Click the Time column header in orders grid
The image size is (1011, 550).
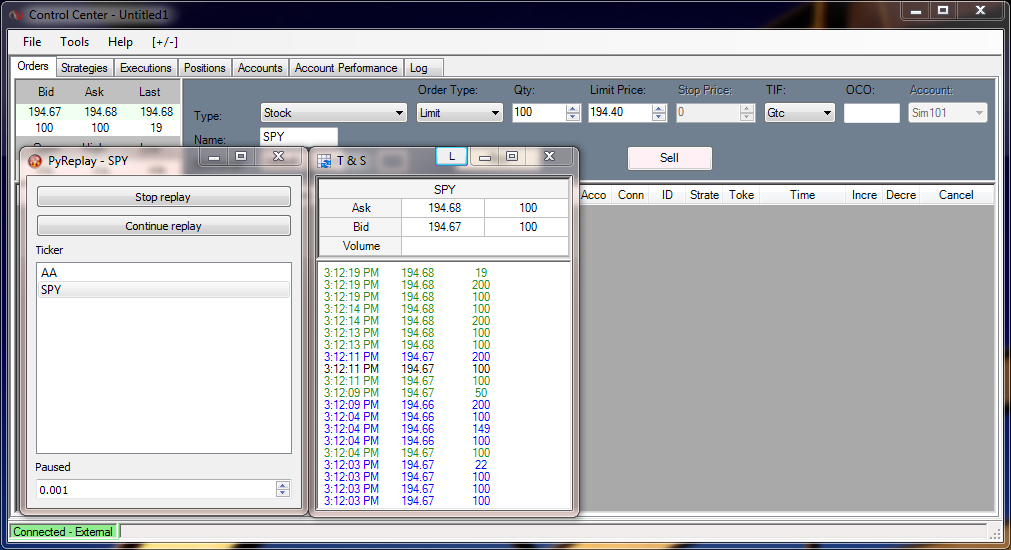802,195
